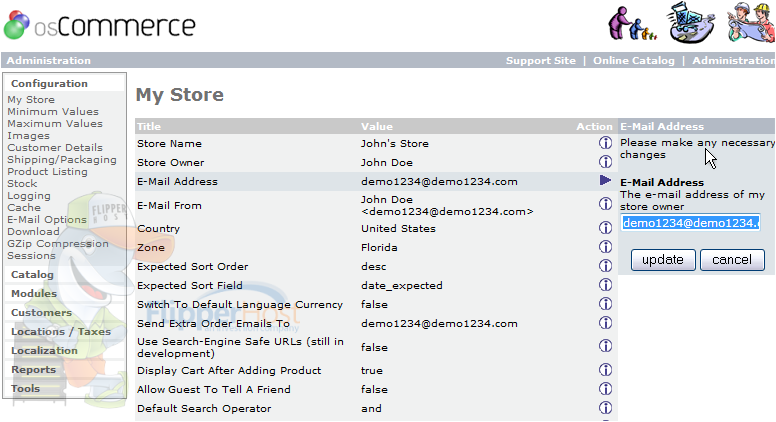Image resolution: width=776 pixels, height=422 pixels.
Task: Click the cancel button
Action: 732,260
